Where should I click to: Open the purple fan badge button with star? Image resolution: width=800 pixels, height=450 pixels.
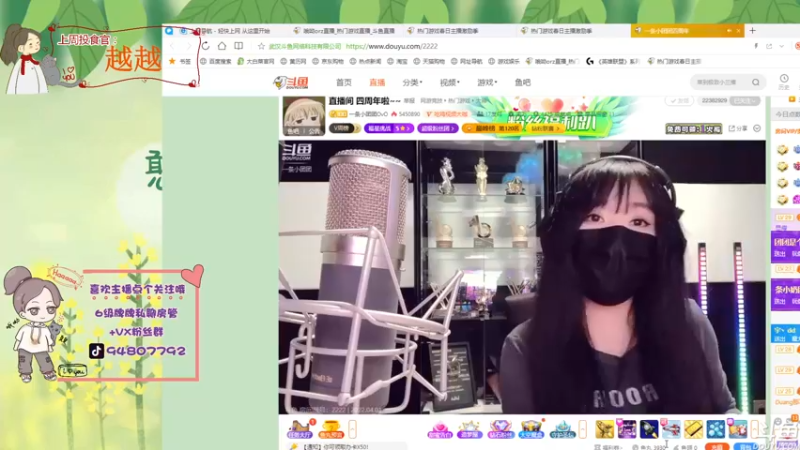[x=388, y=128]
